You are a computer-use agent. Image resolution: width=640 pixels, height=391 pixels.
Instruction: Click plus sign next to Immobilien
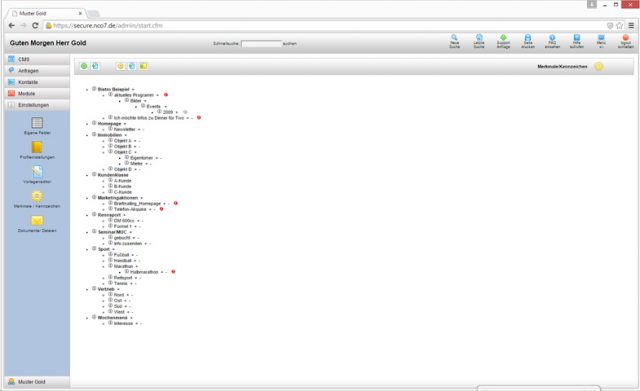pos(126,135)
